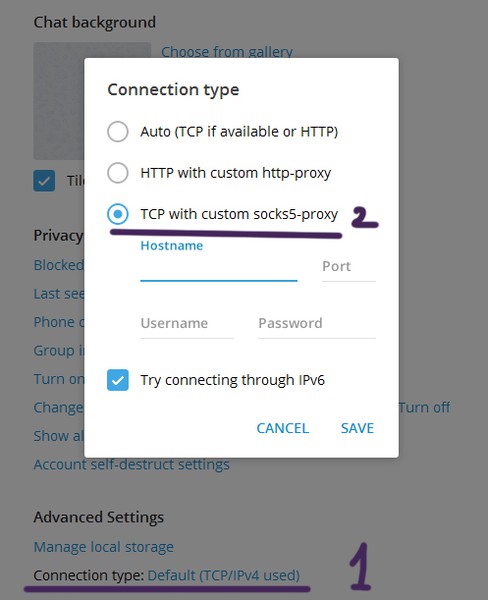Viewport: 488px width, 600px height.
Task: Click the Hostname input field
Action: [x=219, y=268]
